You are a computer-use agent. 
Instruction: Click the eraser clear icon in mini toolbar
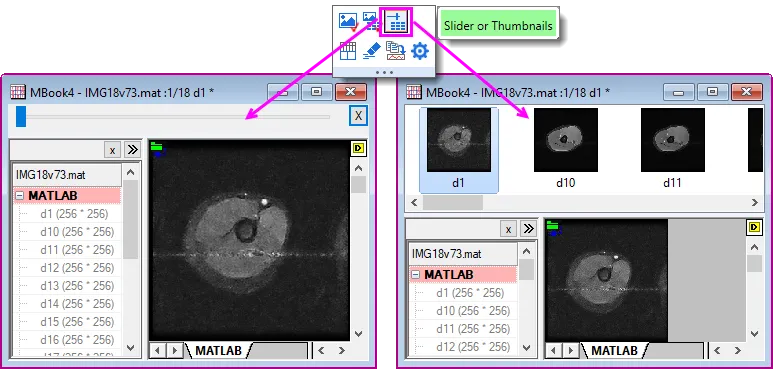pos(372,51)
